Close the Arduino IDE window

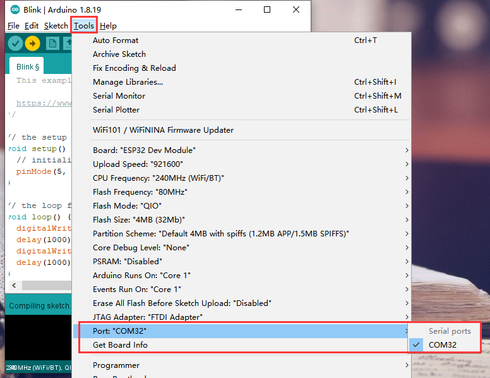[296, 10]
